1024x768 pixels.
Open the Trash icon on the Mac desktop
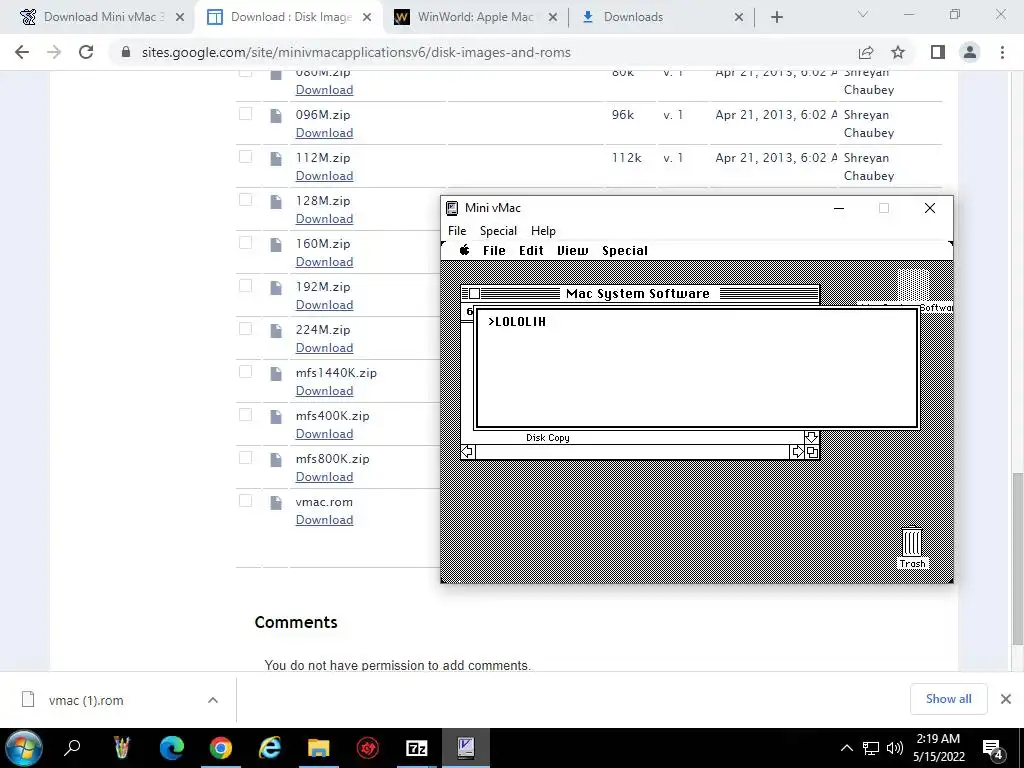pyautogui.click(x=912, y=547)
